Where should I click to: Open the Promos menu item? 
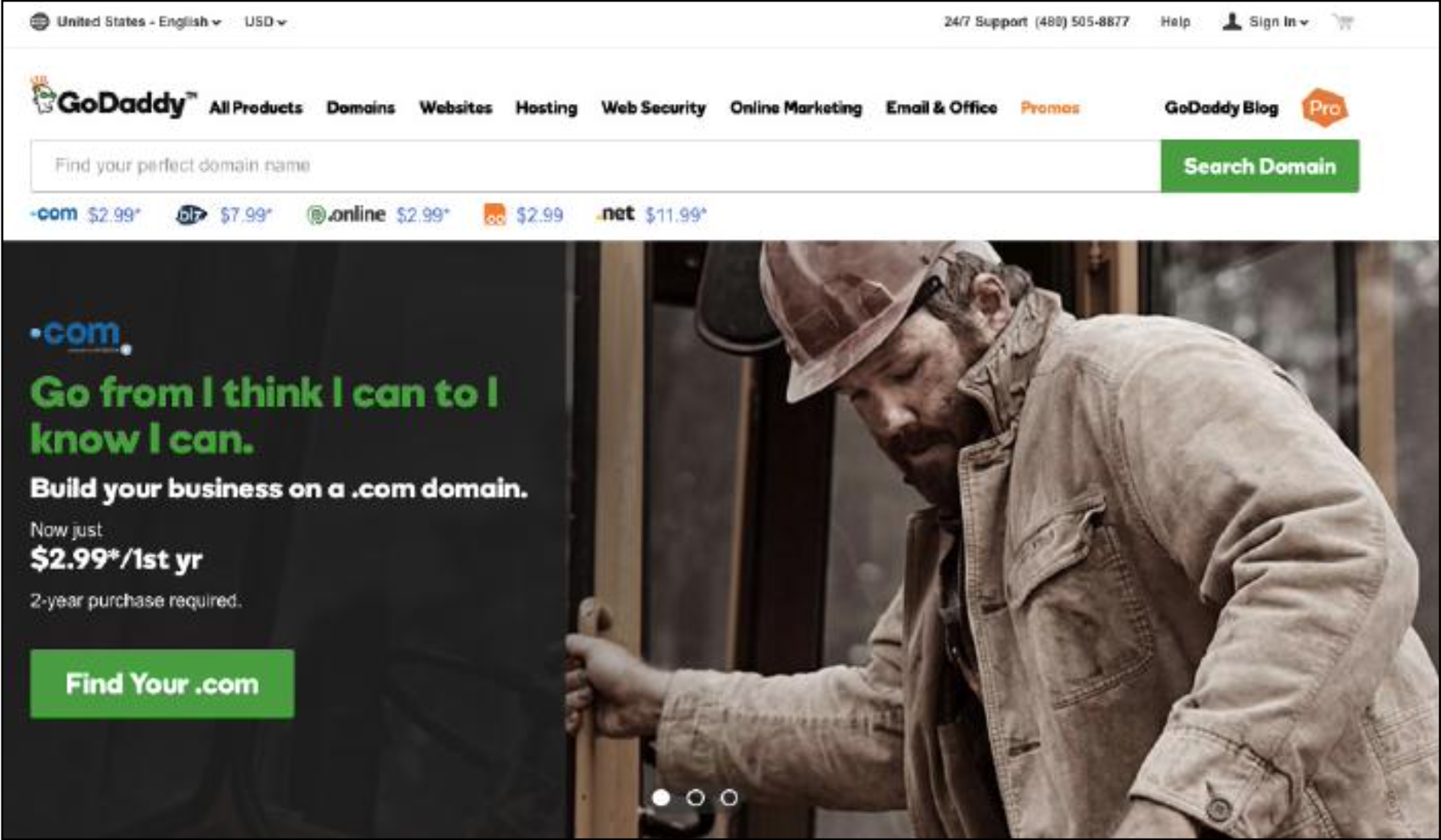pos(1050,108)
